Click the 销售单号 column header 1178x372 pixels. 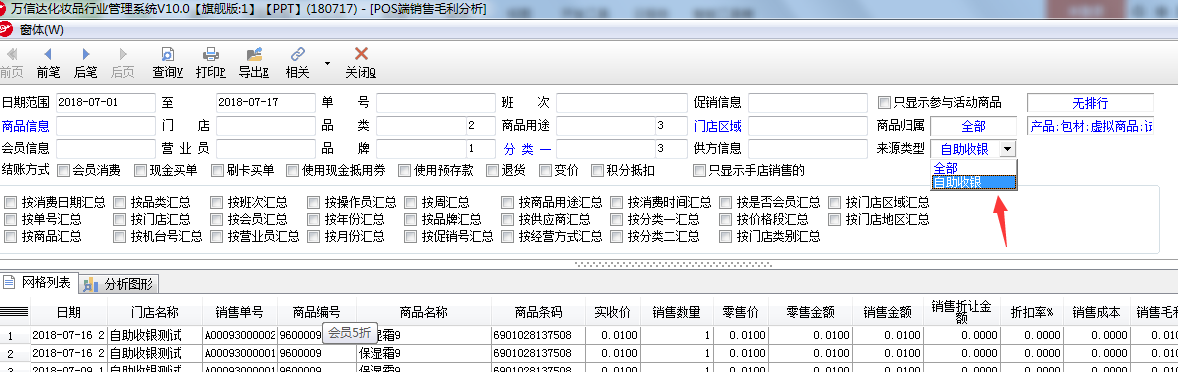tap(240, 312)
